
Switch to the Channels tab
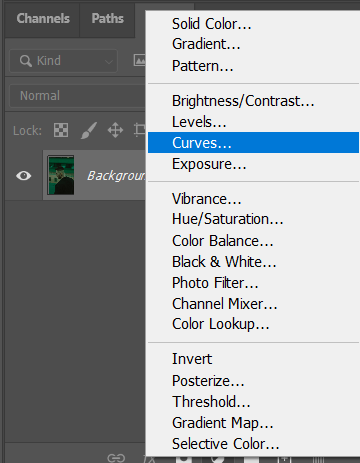43,18
